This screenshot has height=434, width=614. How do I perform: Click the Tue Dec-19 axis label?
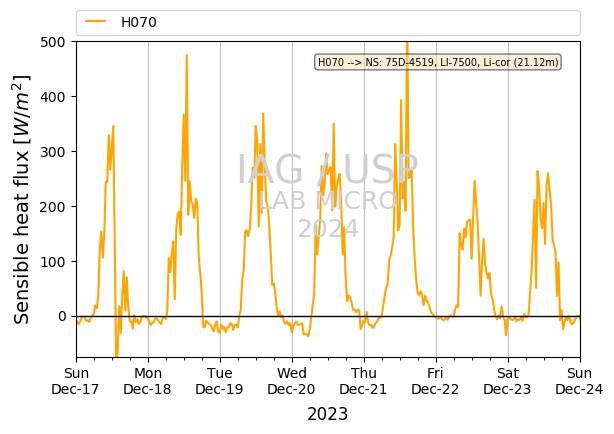click(220, 381)
